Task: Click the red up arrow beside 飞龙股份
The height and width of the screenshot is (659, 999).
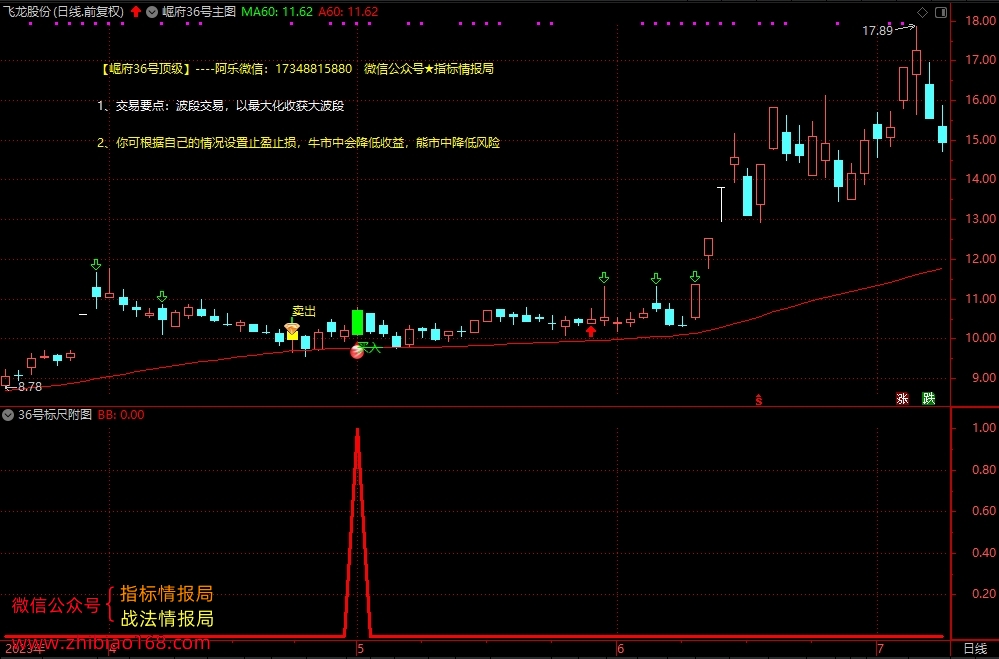Action: pyautogui.click(x=136, y=11)
